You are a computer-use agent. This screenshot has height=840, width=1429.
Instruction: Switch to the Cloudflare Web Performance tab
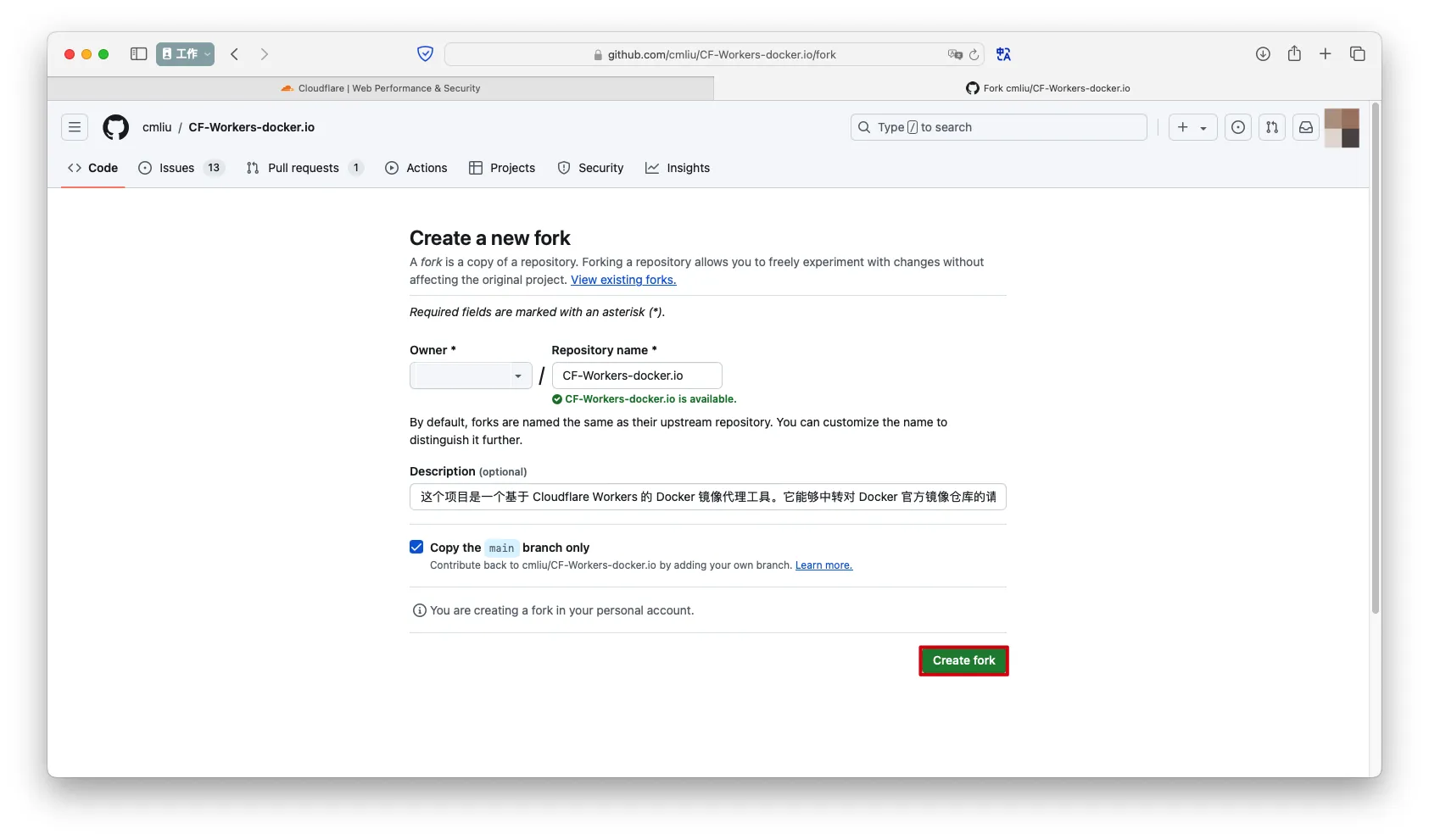tap(381, 88)
